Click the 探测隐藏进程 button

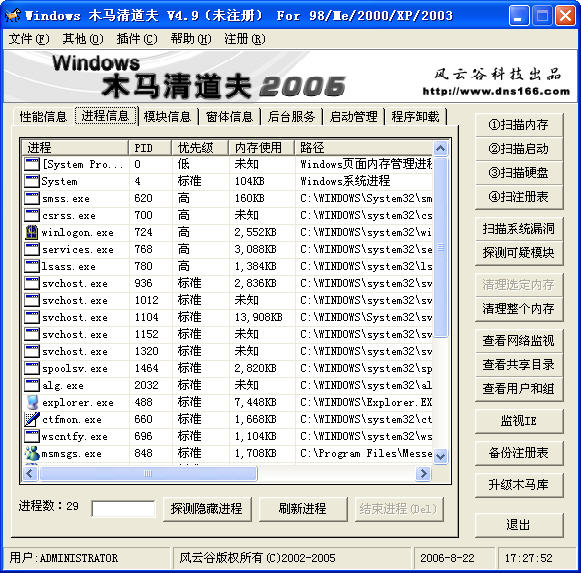207,509
